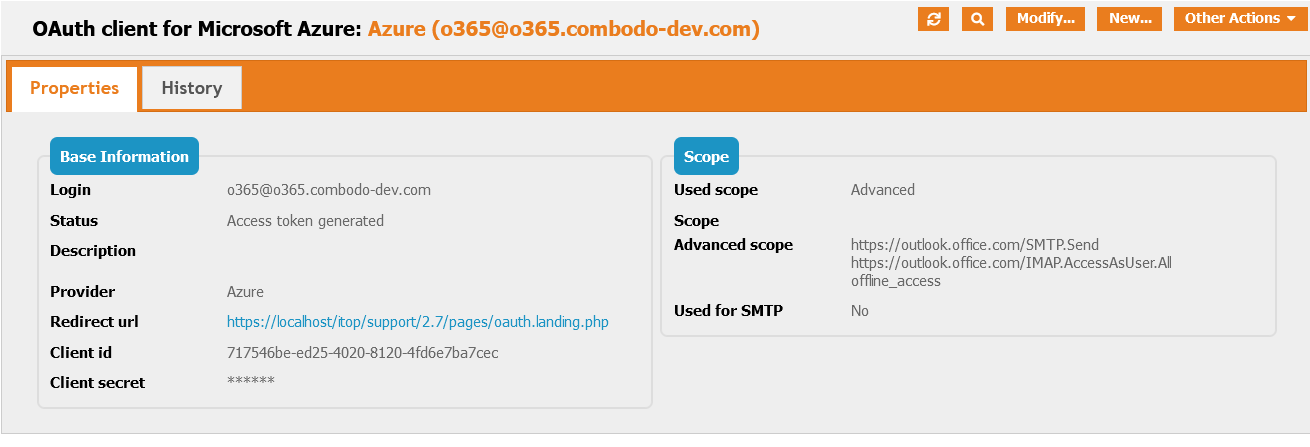The height and width of the screenshot is (447, 1310).
Task: Click the refresh icon button
Action: (x=933, y=18)
